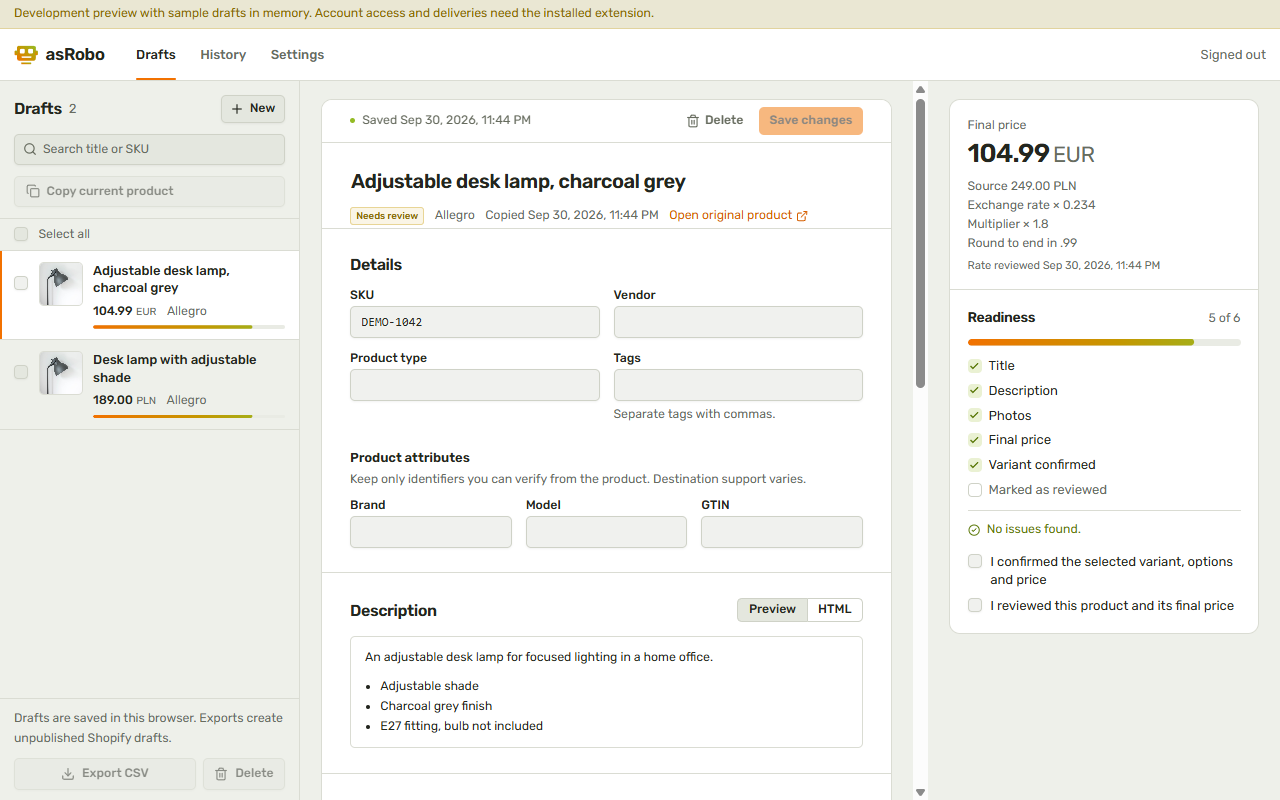The width and height of the screenshot is (1280, 800).
Task: Click the Tags input field
Action: 738,385
